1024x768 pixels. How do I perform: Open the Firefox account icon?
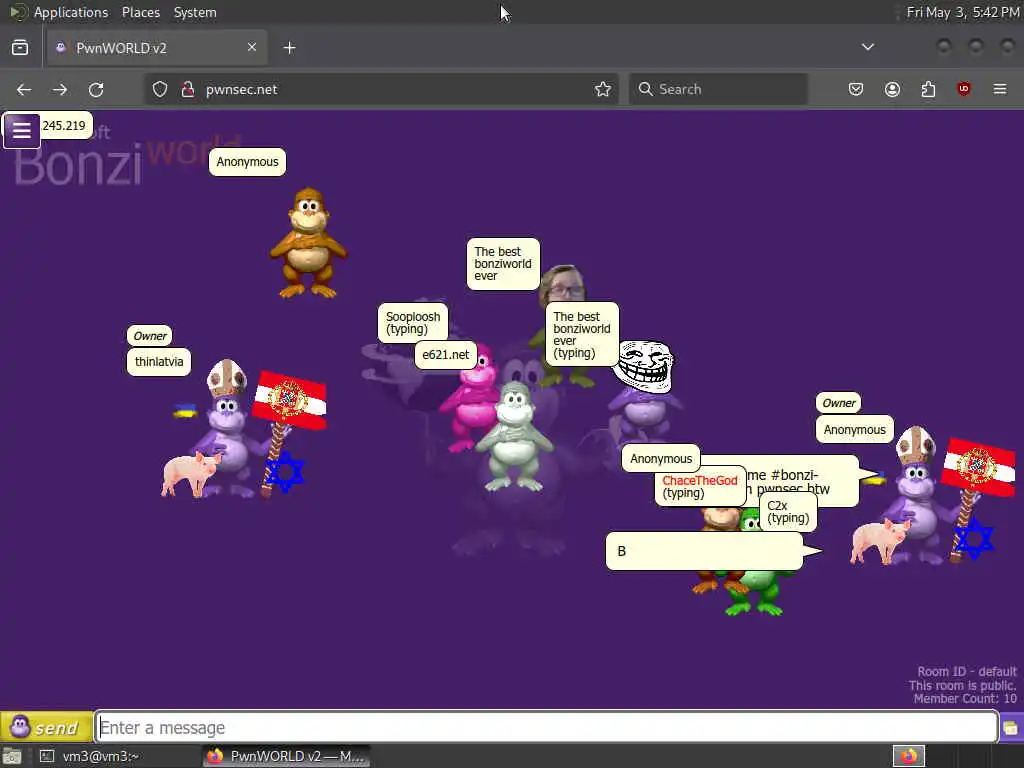[892, 89]
